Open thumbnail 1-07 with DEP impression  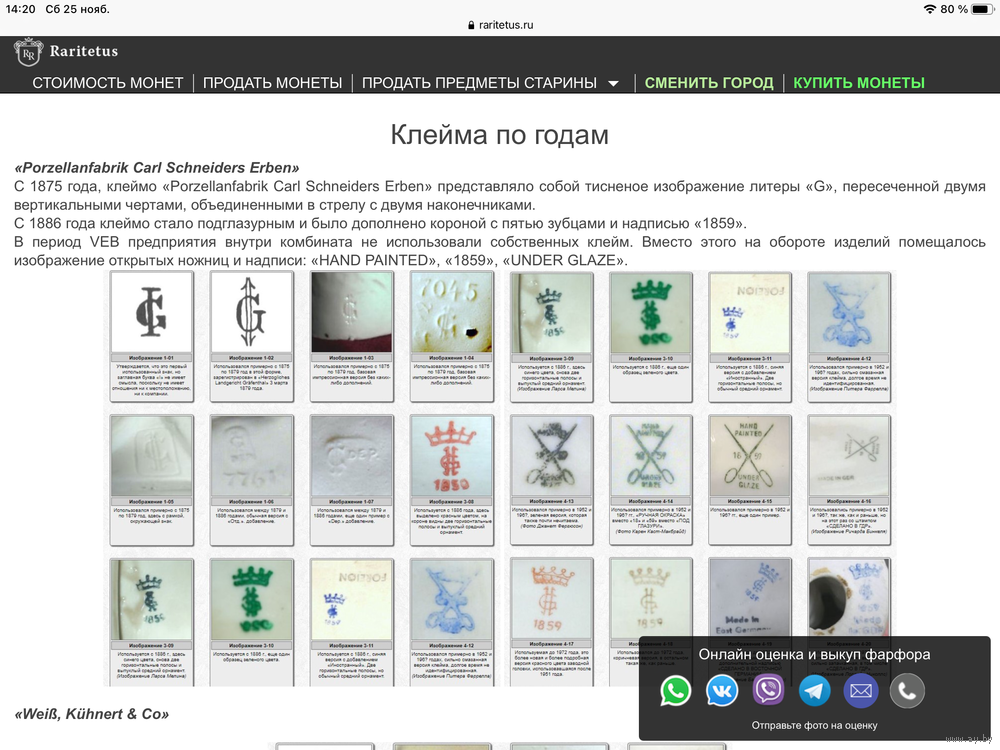point(351,456)
